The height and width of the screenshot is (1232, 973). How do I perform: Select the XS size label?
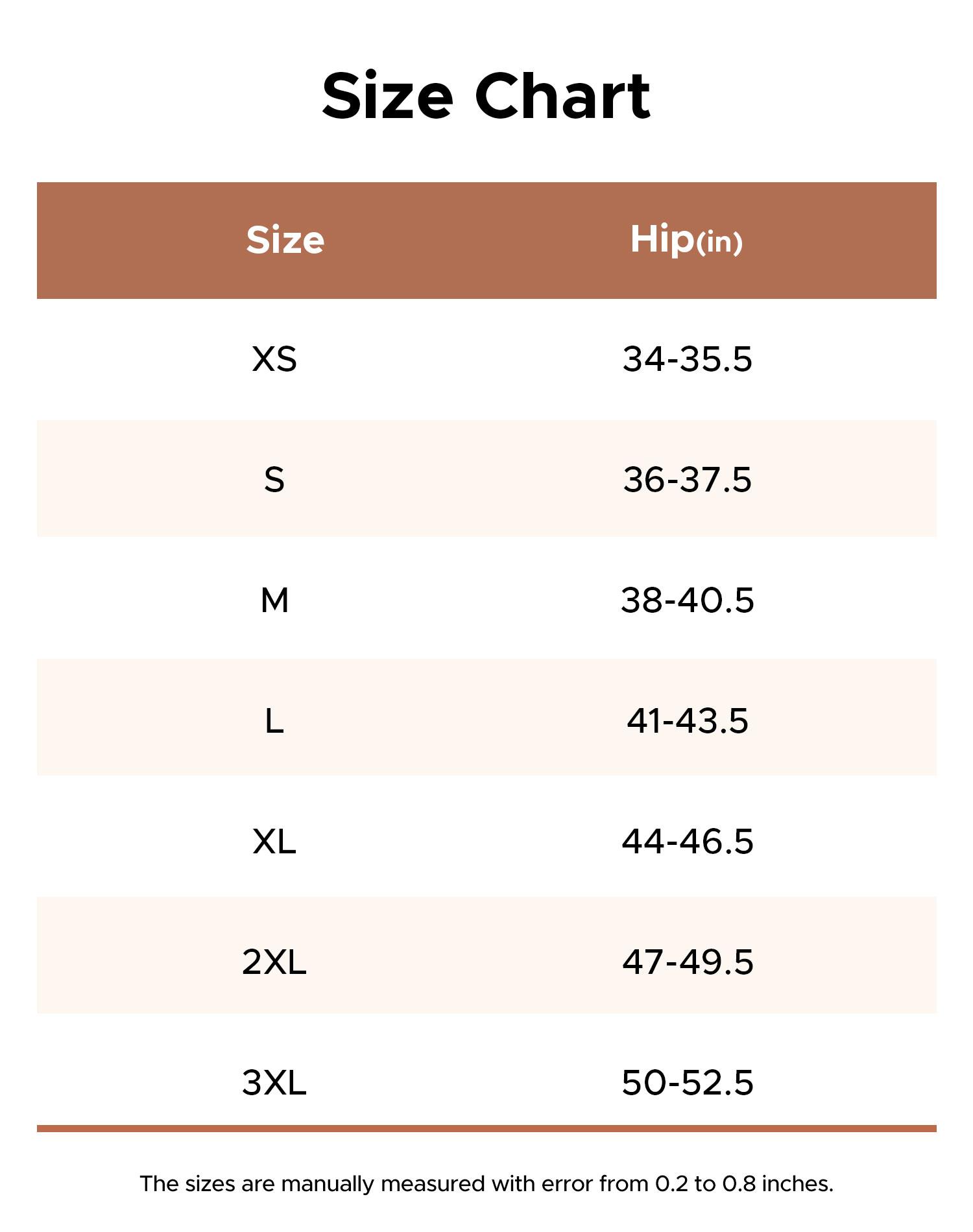pyautogui.click(x=274, y=359)
